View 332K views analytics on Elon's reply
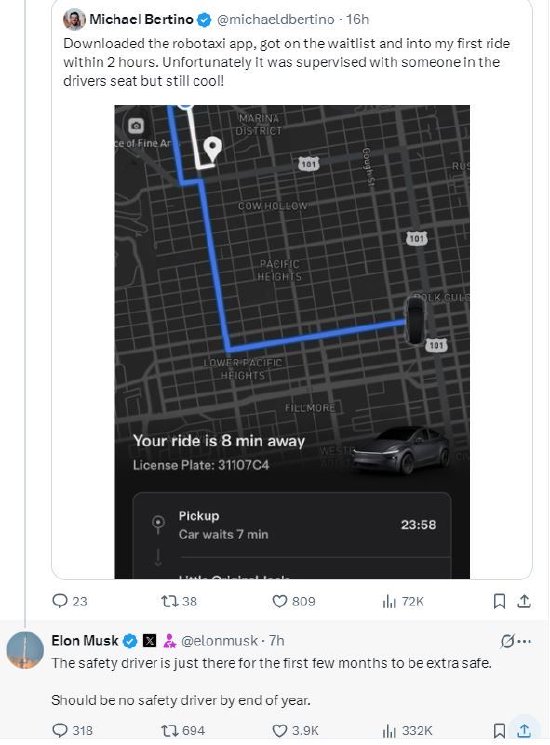This screenshot has width=550, height=745. tap(408, 730)
